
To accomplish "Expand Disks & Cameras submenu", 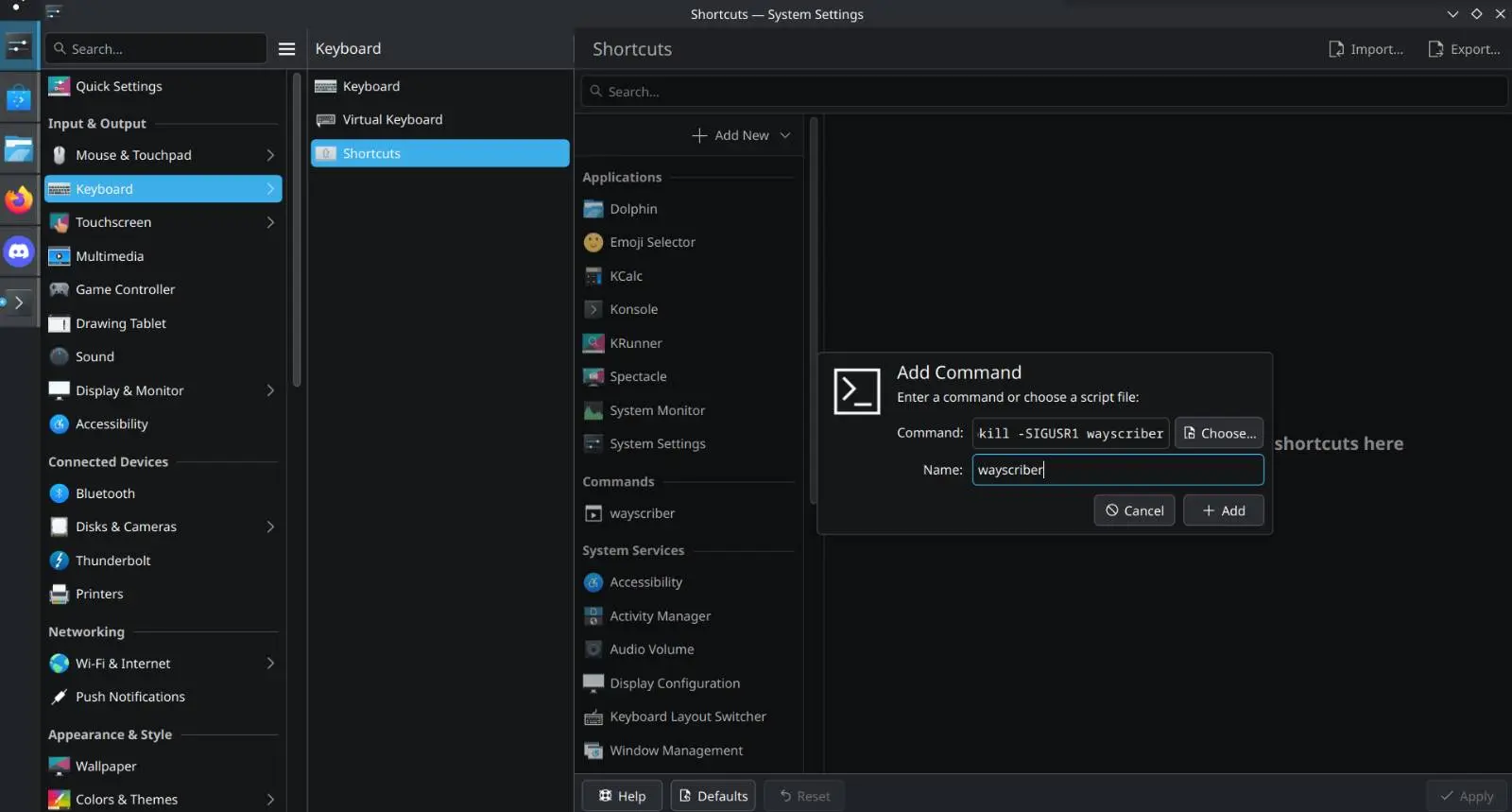I will coord(270,527).
